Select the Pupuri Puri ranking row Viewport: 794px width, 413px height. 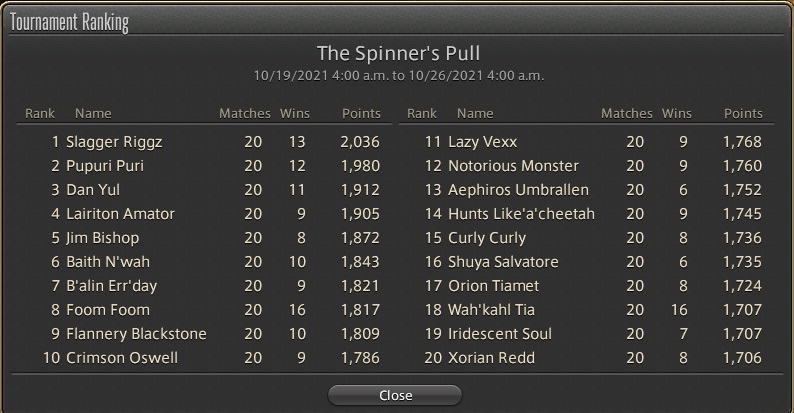[205, 166]
